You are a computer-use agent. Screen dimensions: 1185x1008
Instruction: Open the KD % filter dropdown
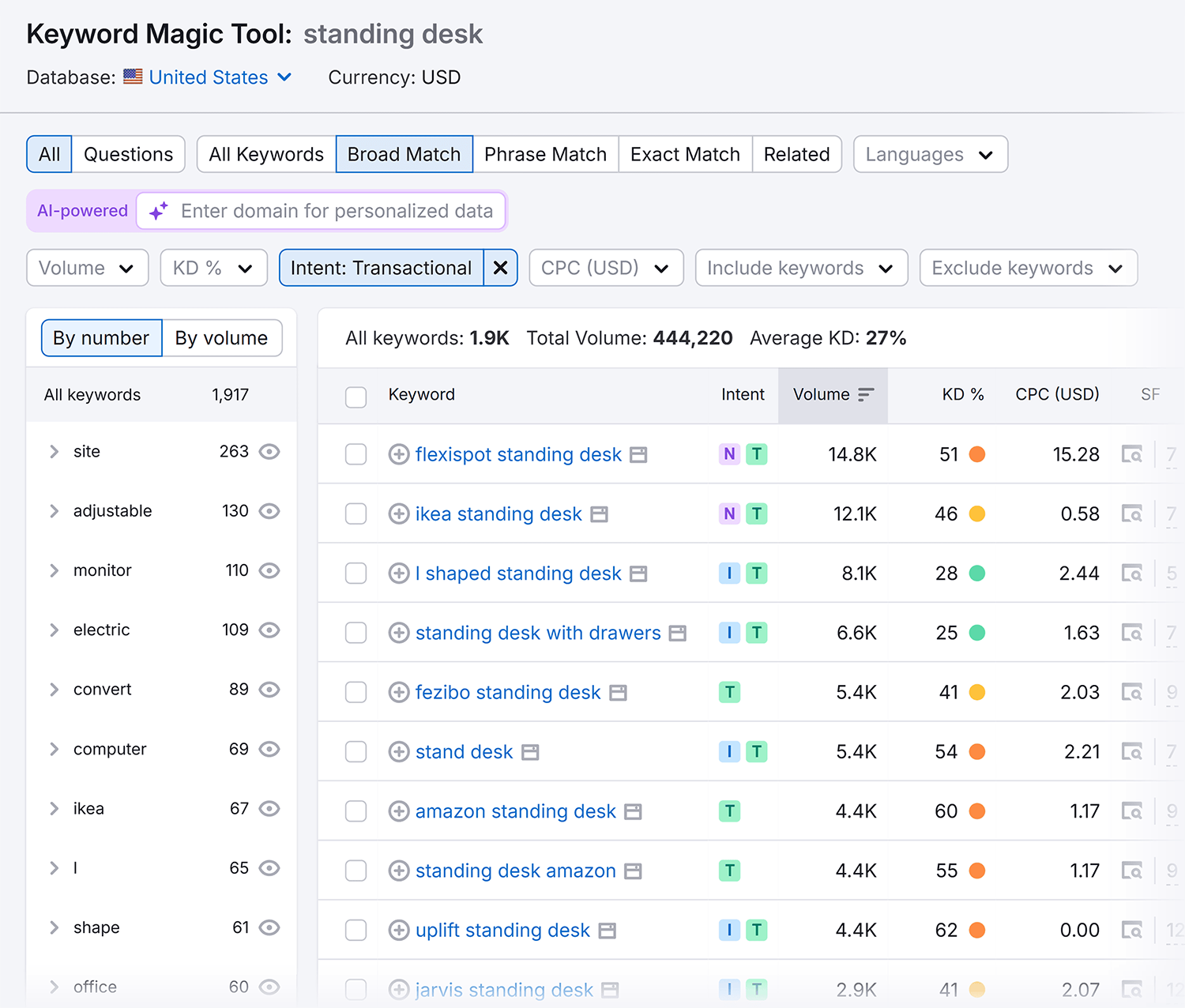point(214,268)
